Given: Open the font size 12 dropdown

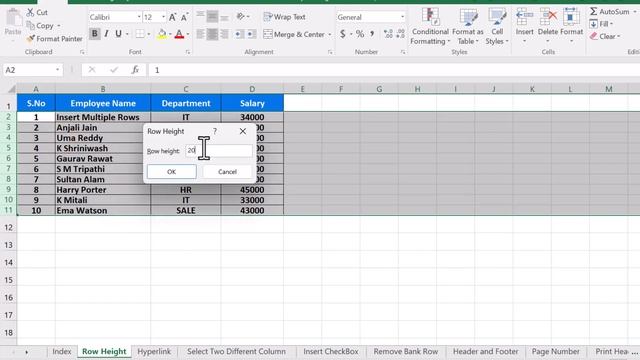Looking at the screenshot, I should (163, 17).
